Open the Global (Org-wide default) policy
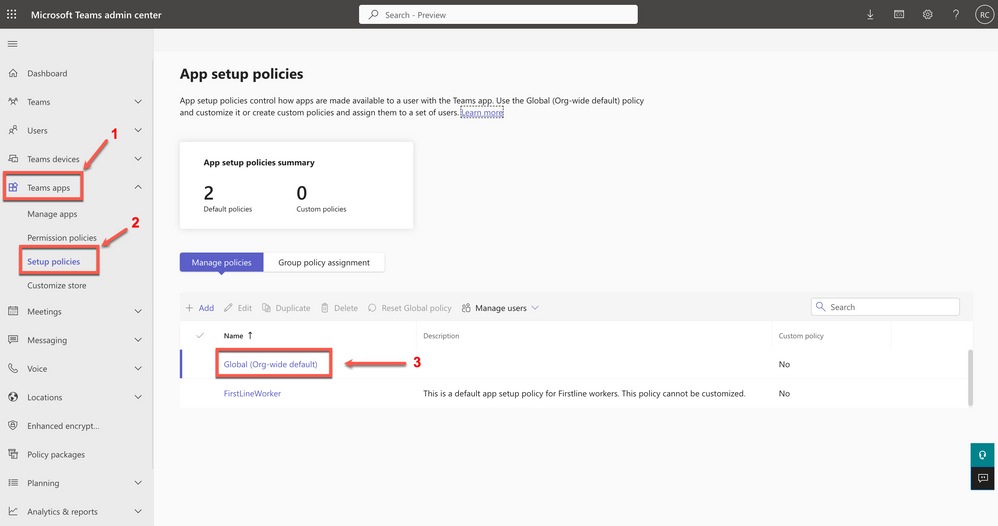This screenshot has height=526, width=998. click(x=270, y=364)
